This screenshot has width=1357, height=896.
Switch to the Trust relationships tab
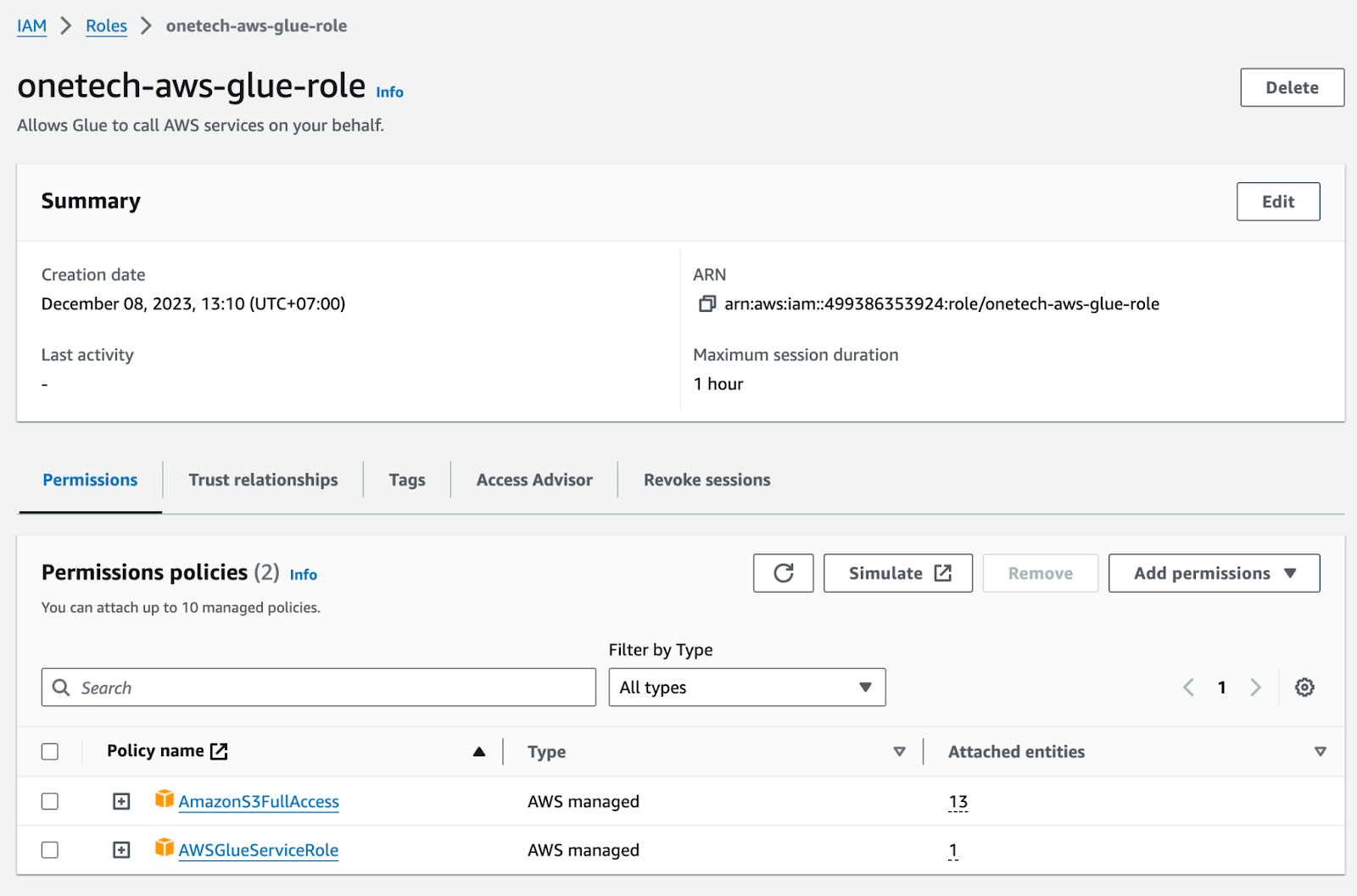262,479
